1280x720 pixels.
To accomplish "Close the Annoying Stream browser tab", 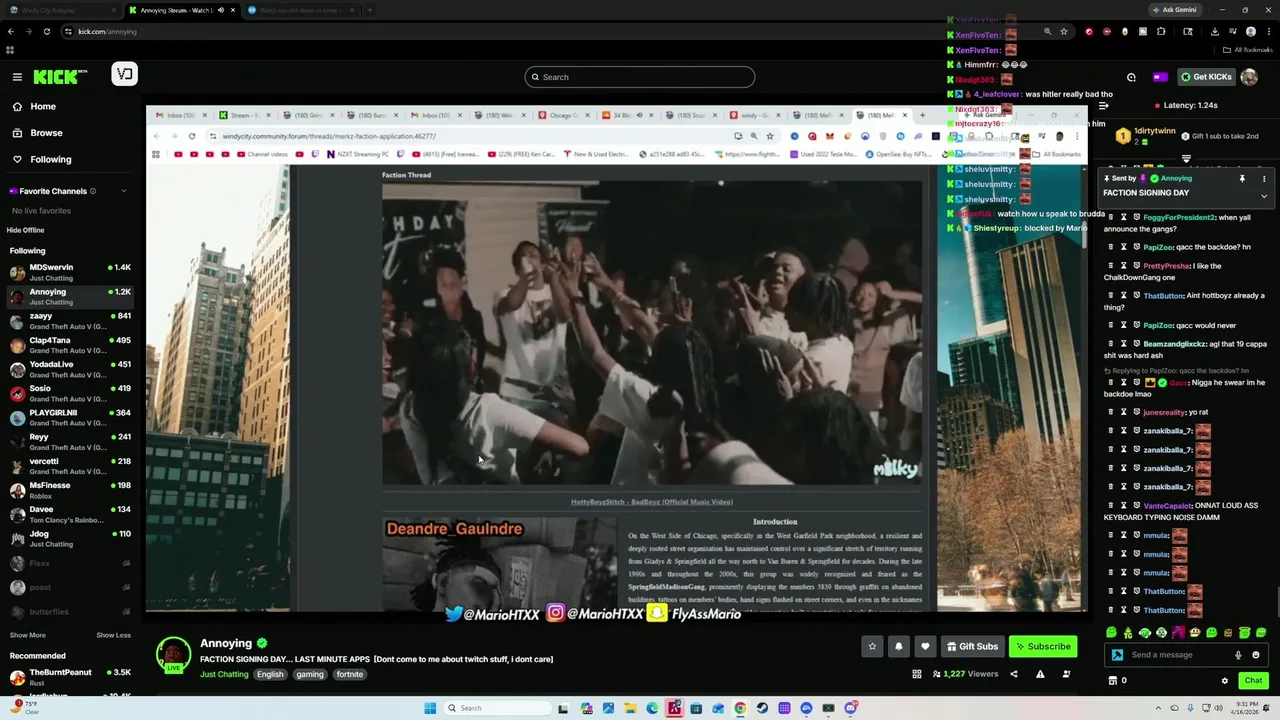I will click(233, 10).
